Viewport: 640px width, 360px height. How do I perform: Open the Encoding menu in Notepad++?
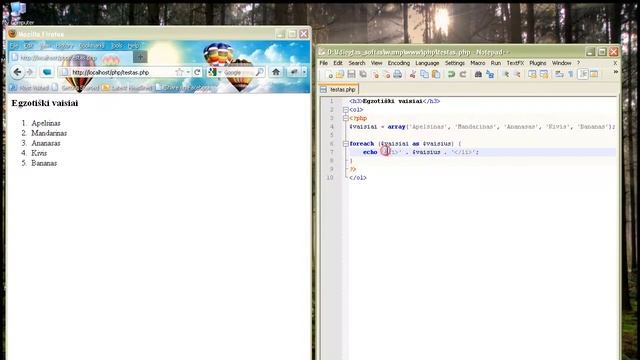pyautogui.click(x=398, y=63)
